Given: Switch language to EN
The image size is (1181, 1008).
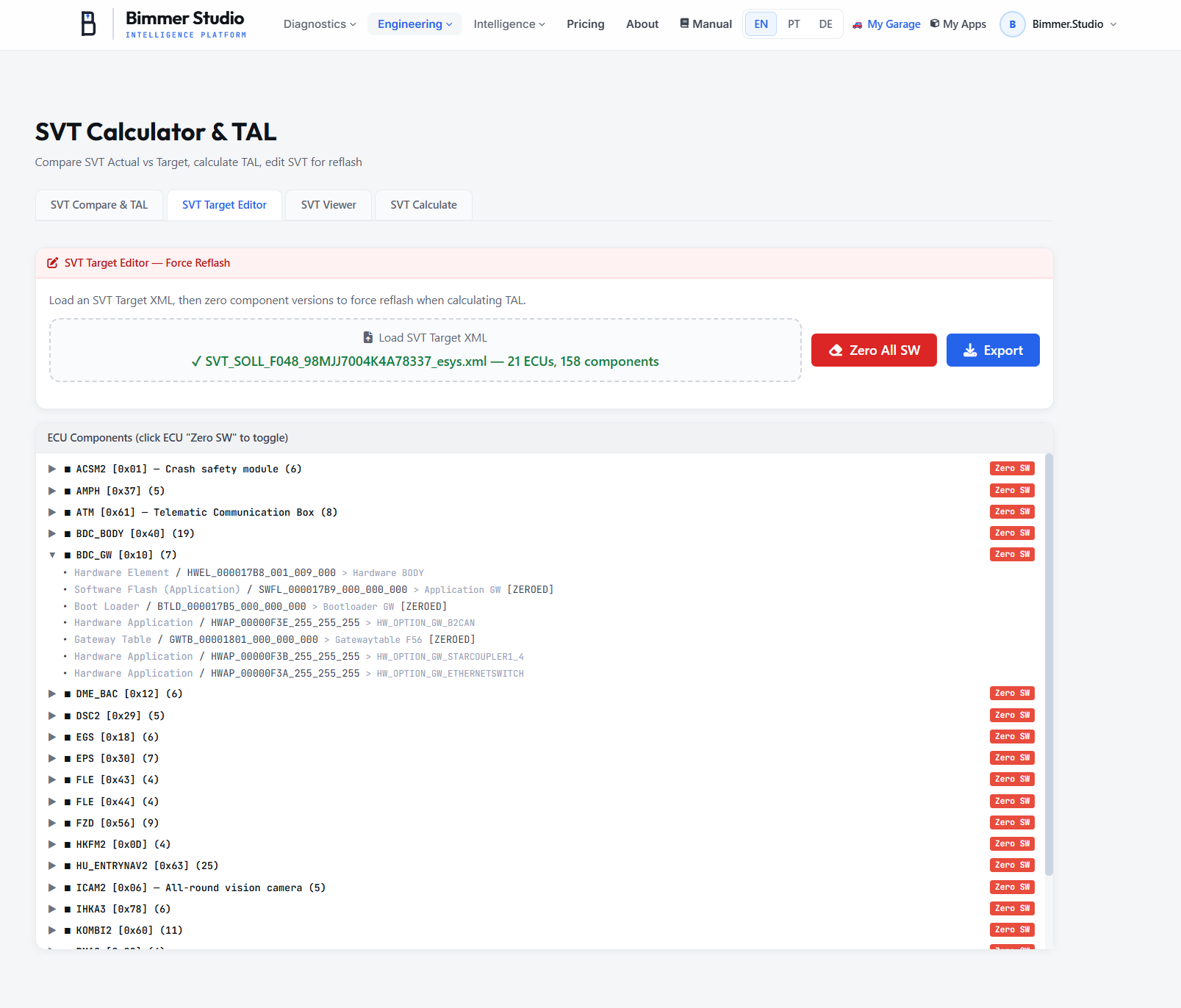Looking at the screenshot, I should click(761, 24).
